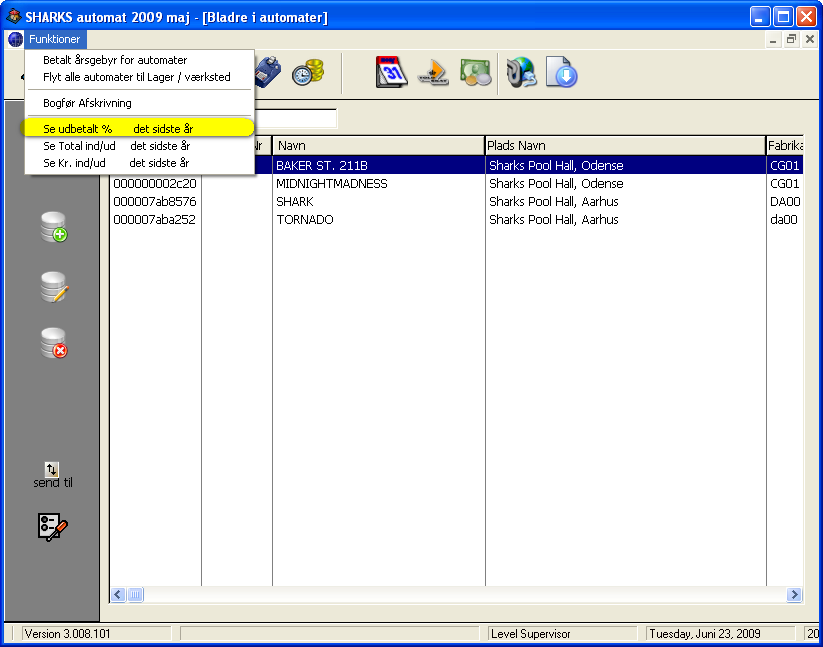The height and width of the screenshot is (647, 823).
Task: Open the Funktioner menu
Action: click(54, 39)
